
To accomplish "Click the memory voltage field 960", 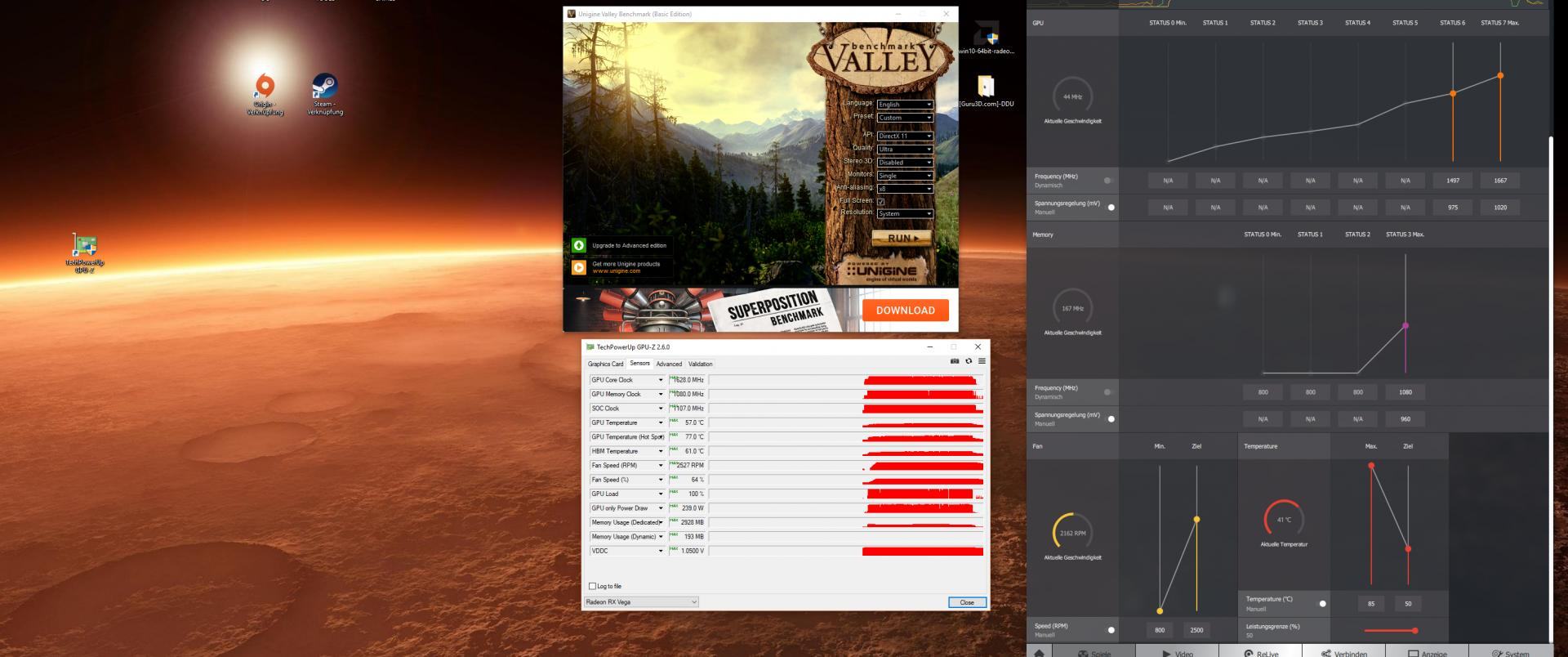I will pos(1405,419).
